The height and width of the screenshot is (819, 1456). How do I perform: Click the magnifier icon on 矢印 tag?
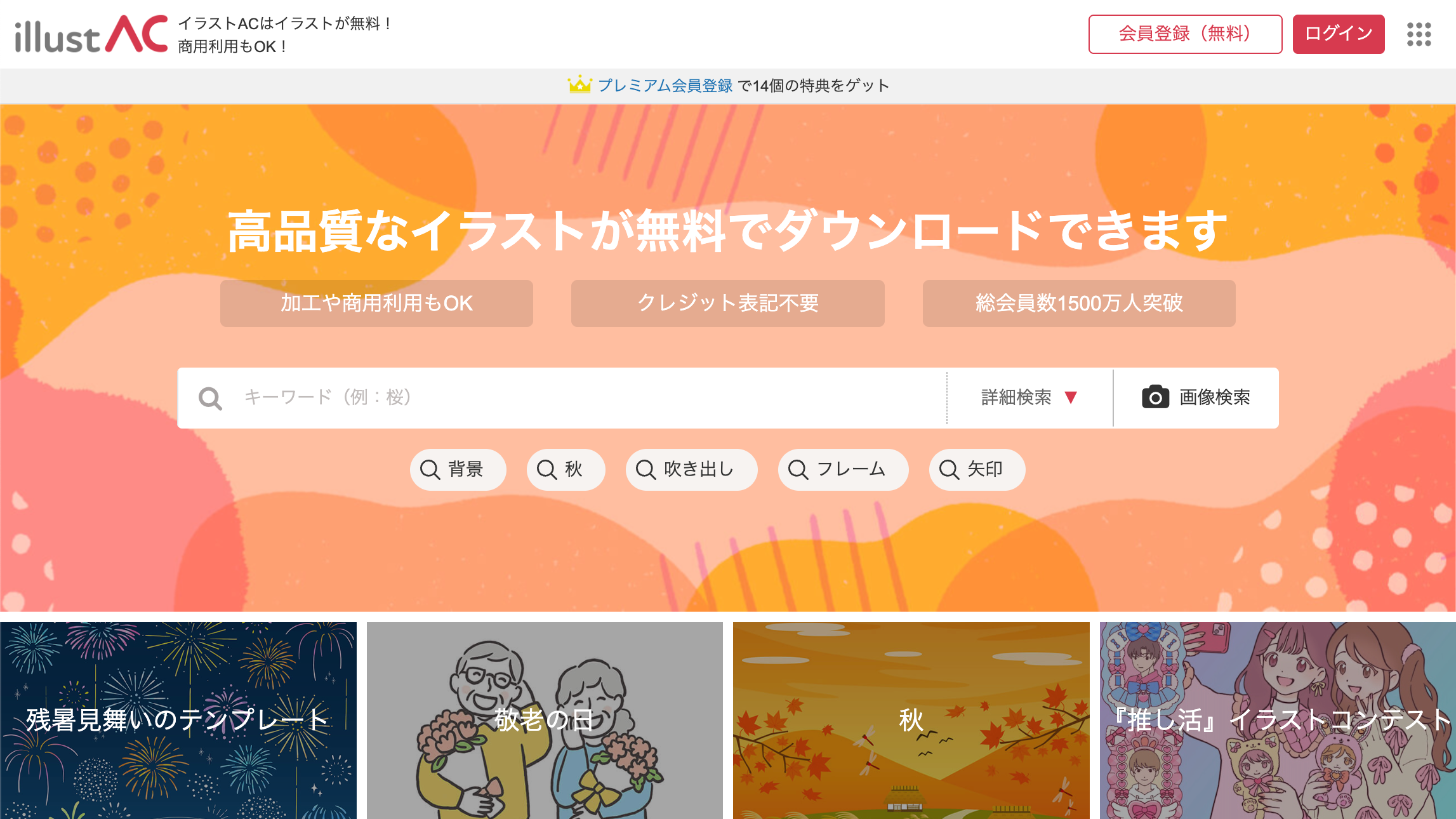pyautogui.click(x=949, y=470)
